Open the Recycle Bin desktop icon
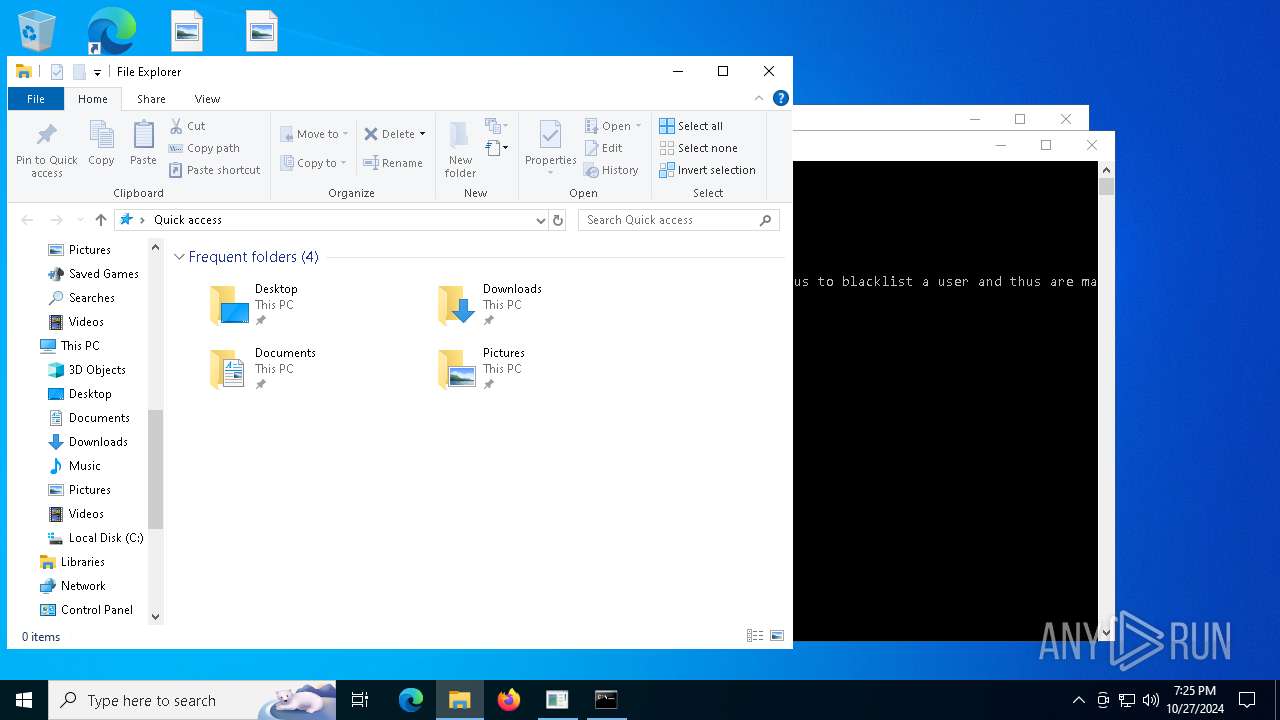The image size is (1280, 720). tap(37, 30)
